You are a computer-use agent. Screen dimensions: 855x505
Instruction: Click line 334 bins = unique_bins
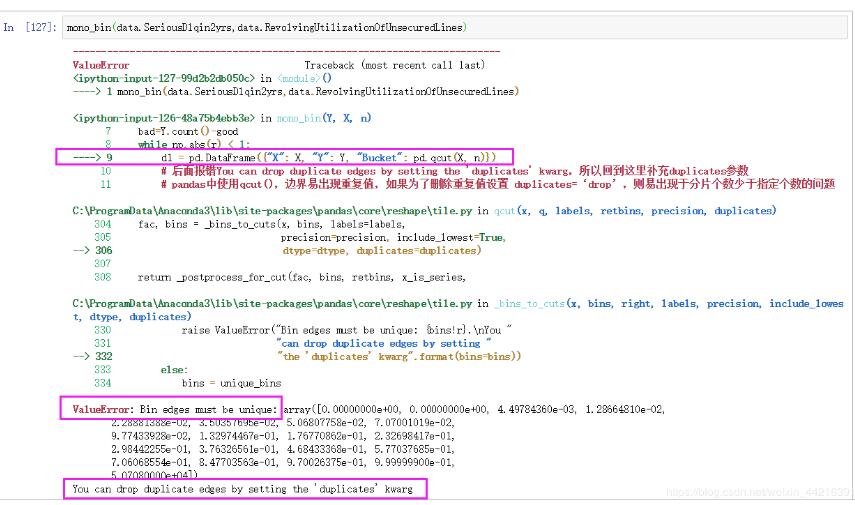(232, 383)
